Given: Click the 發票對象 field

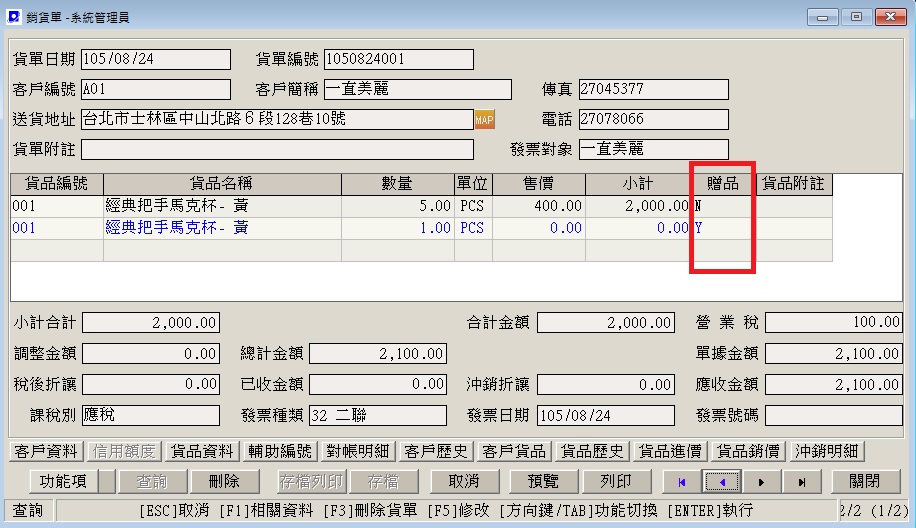Looking at the screenshot, I should tap(654, 150).
